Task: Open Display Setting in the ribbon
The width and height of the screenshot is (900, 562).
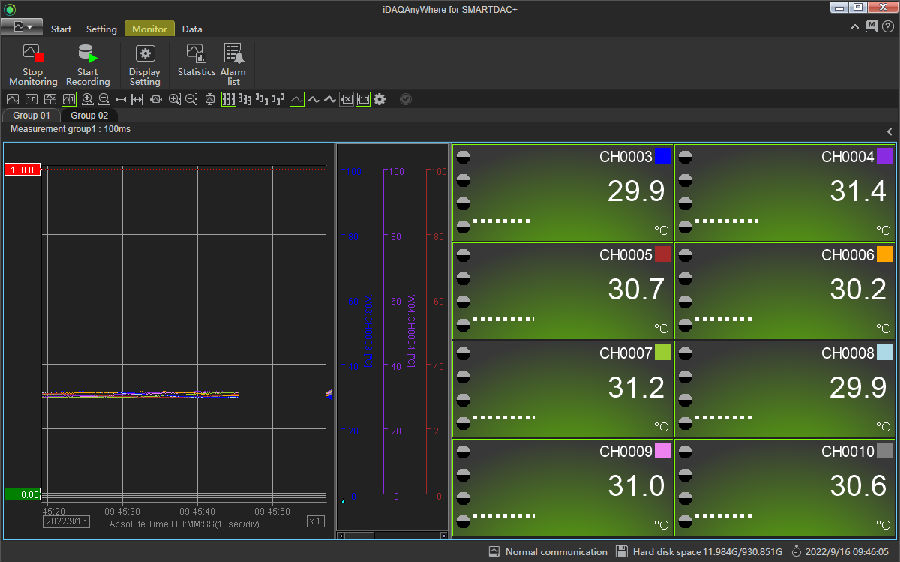Action: point(145,65)
